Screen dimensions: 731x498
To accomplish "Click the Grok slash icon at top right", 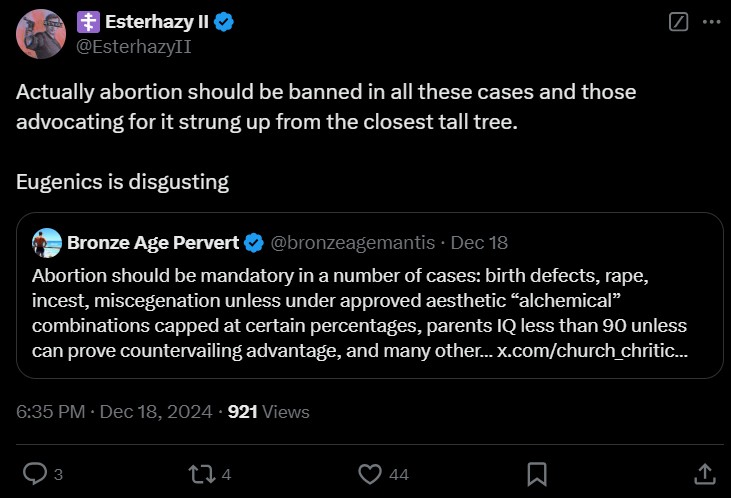I will click(x=678, y=22).
